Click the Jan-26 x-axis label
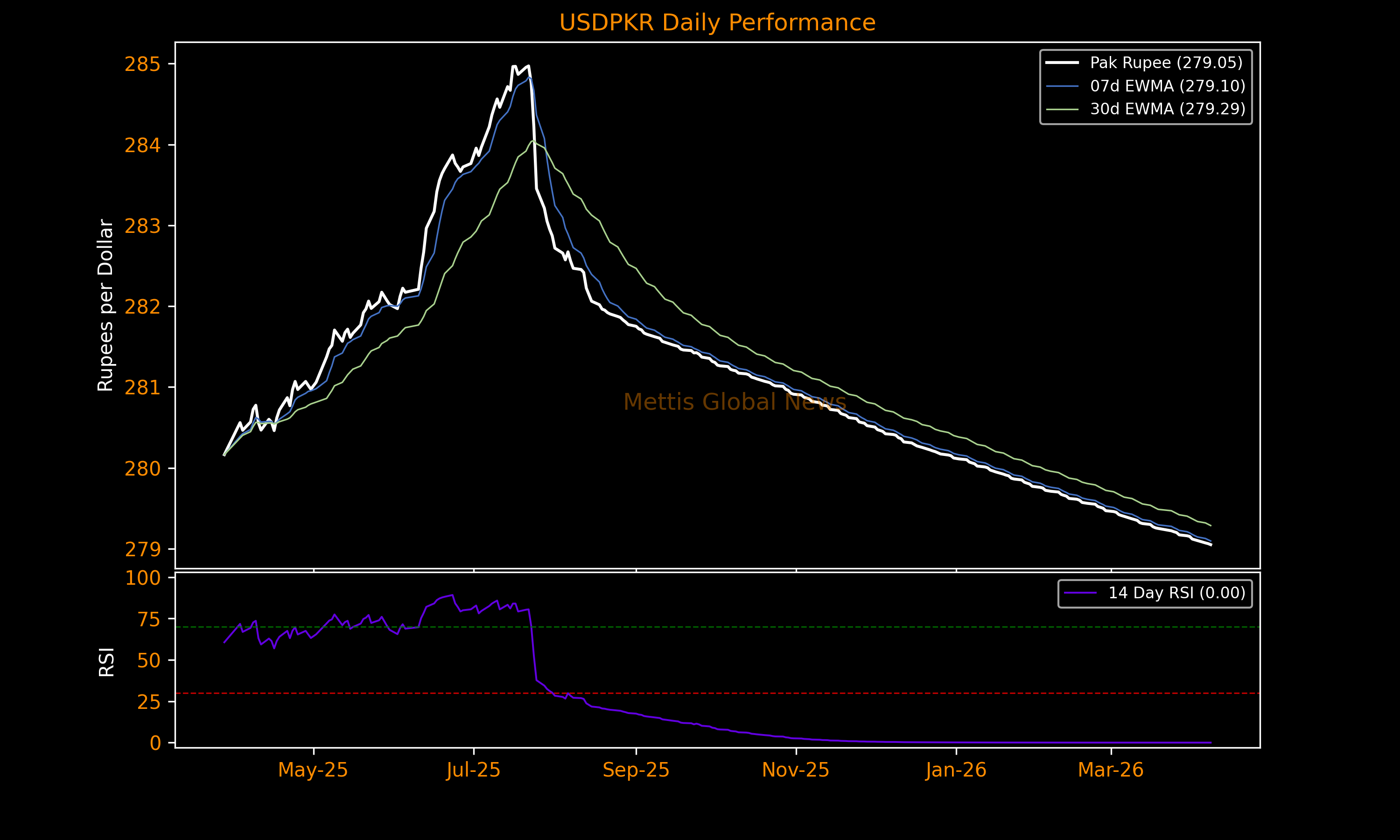Screen dimensions: 1400x840 click(956, 770)
